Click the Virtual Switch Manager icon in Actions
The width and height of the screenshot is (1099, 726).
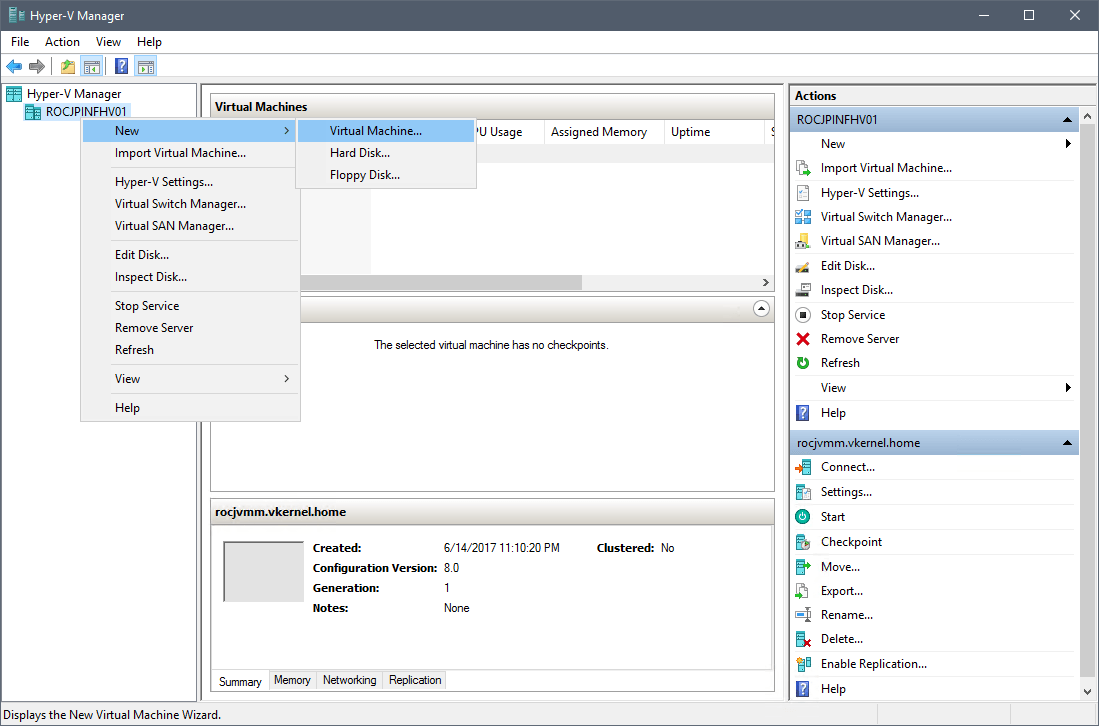coord(803,217)
